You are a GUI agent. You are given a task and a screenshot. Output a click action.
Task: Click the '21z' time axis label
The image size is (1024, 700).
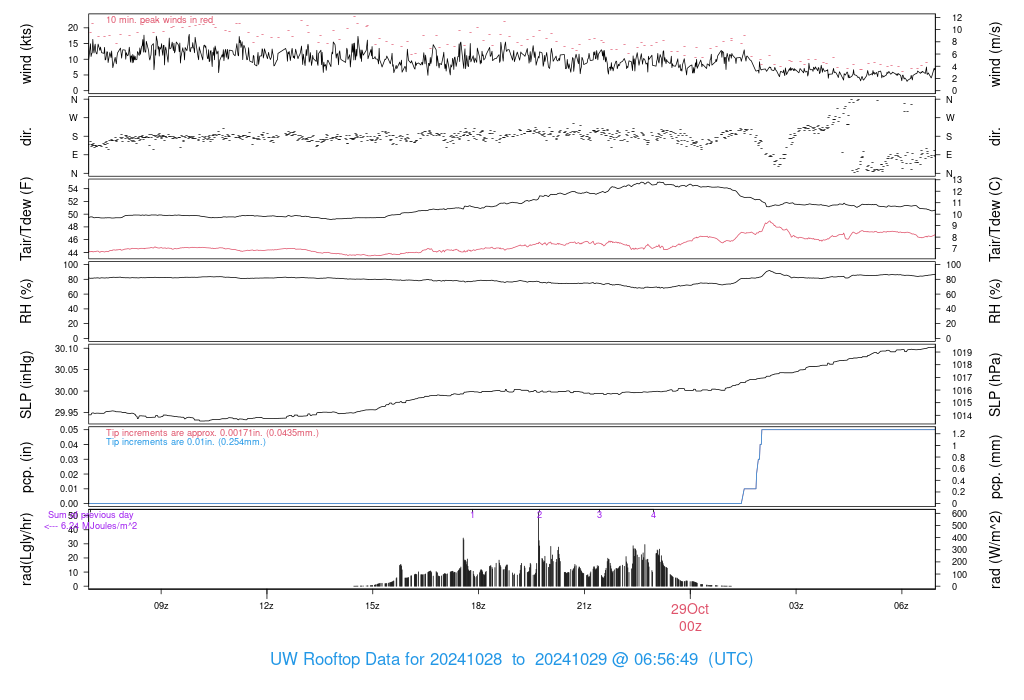click(x=584, y=606)
